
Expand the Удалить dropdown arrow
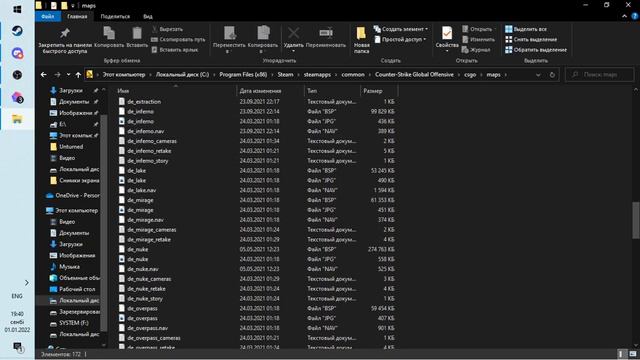[293, 51]
